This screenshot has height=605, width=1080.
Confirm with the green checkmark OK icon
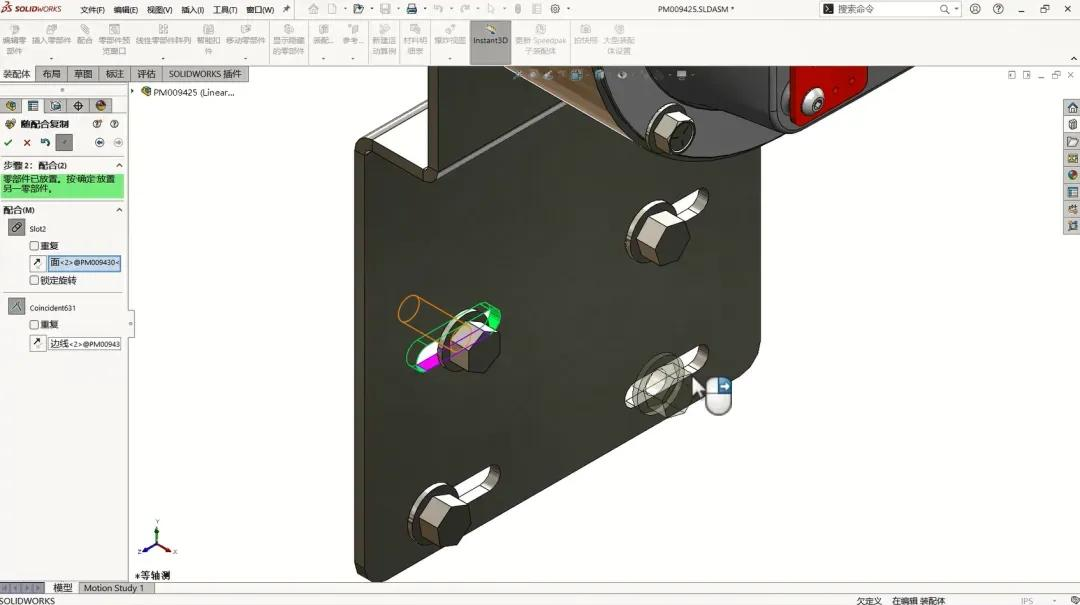(9, 143)
